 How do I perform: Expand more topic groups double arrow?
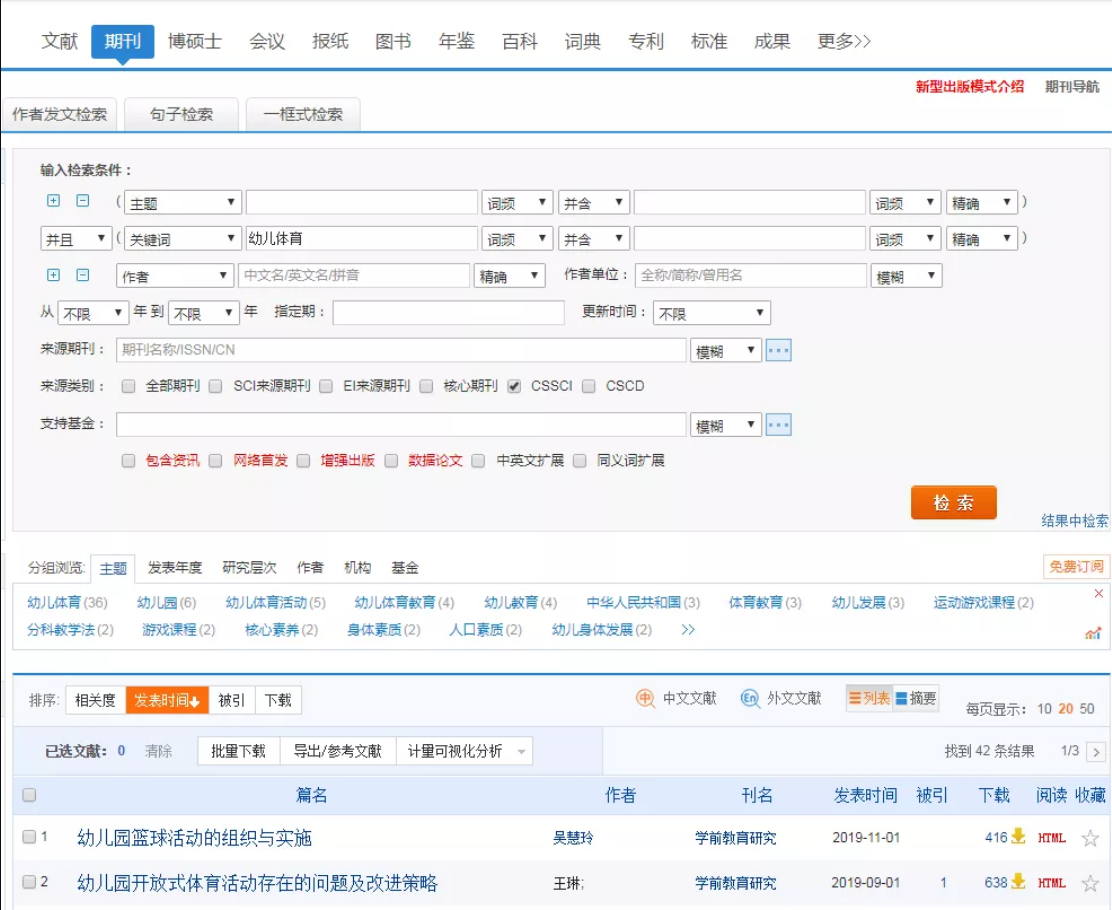coord(688,630)
